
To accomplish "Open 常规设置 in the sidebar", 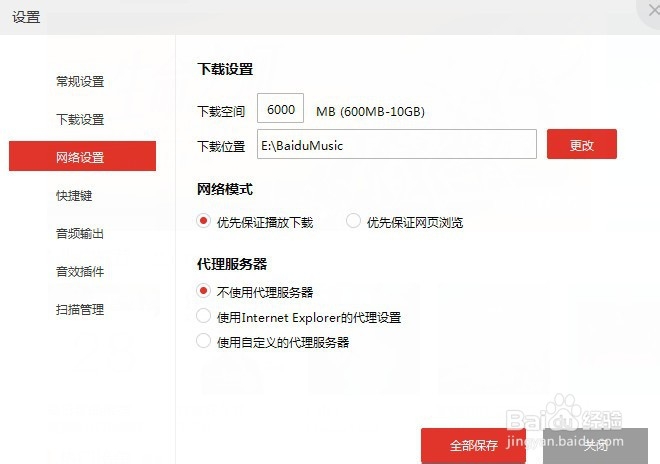I will pyautogui.click(x=80, y=82).
